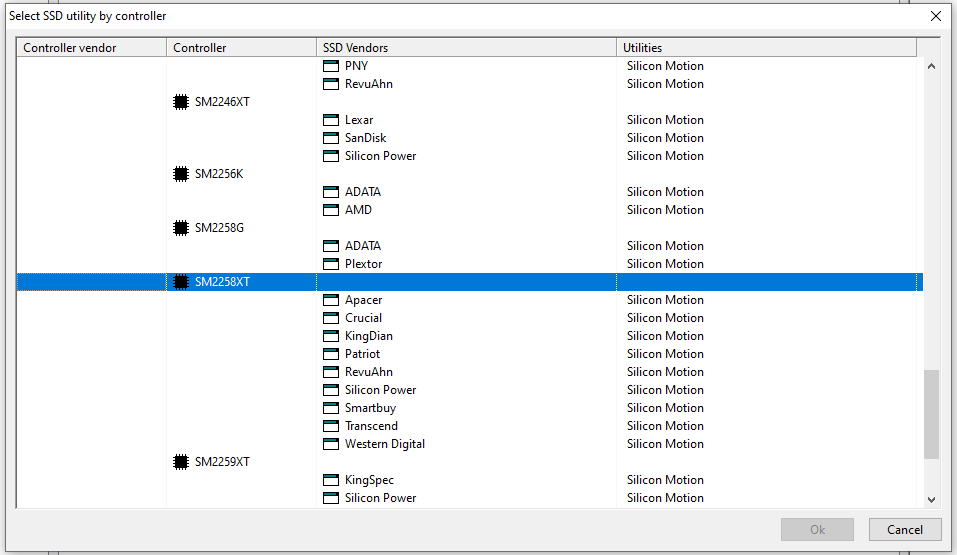
Task: Click the vertical scrollbar thumb
Action: [x=931, y=414]
